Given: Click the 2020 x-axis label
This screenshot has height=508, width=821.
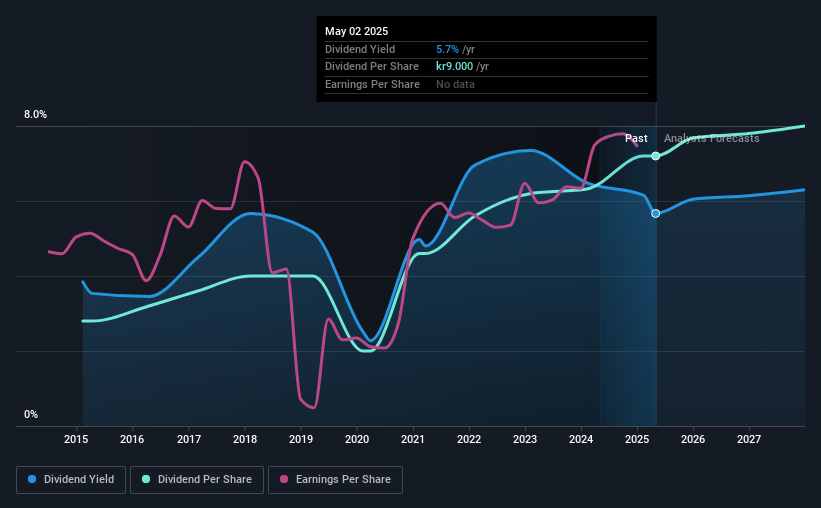Looking at the screenshot, I should (357, 439).
